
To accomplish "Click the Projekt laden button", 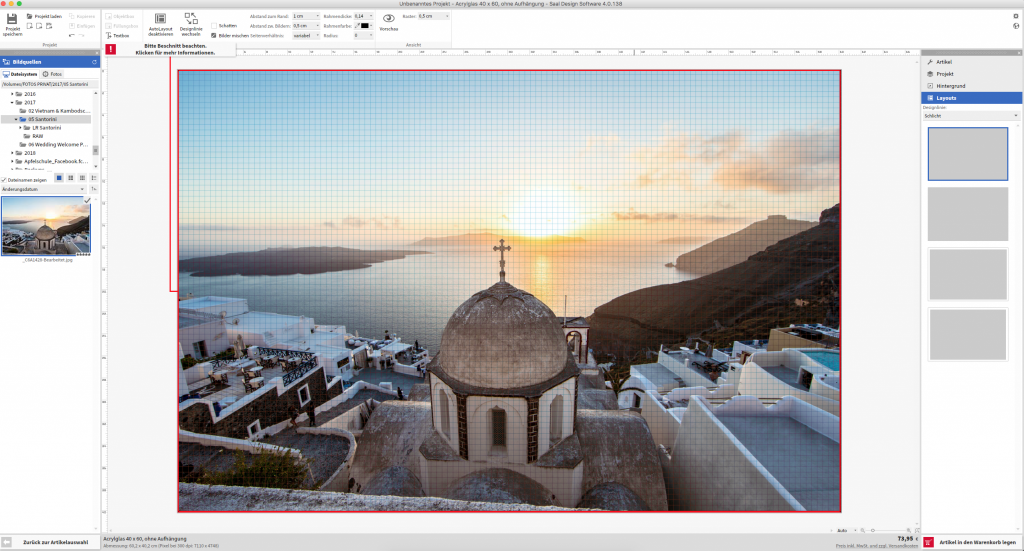I will [x=46, y=16].
